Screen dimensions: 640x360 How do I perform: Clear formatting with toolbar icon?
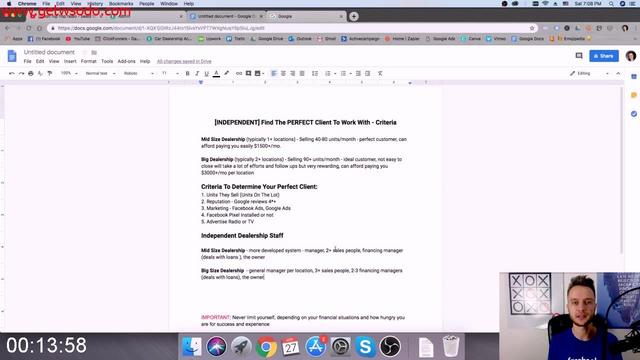[x=380, y=73]
